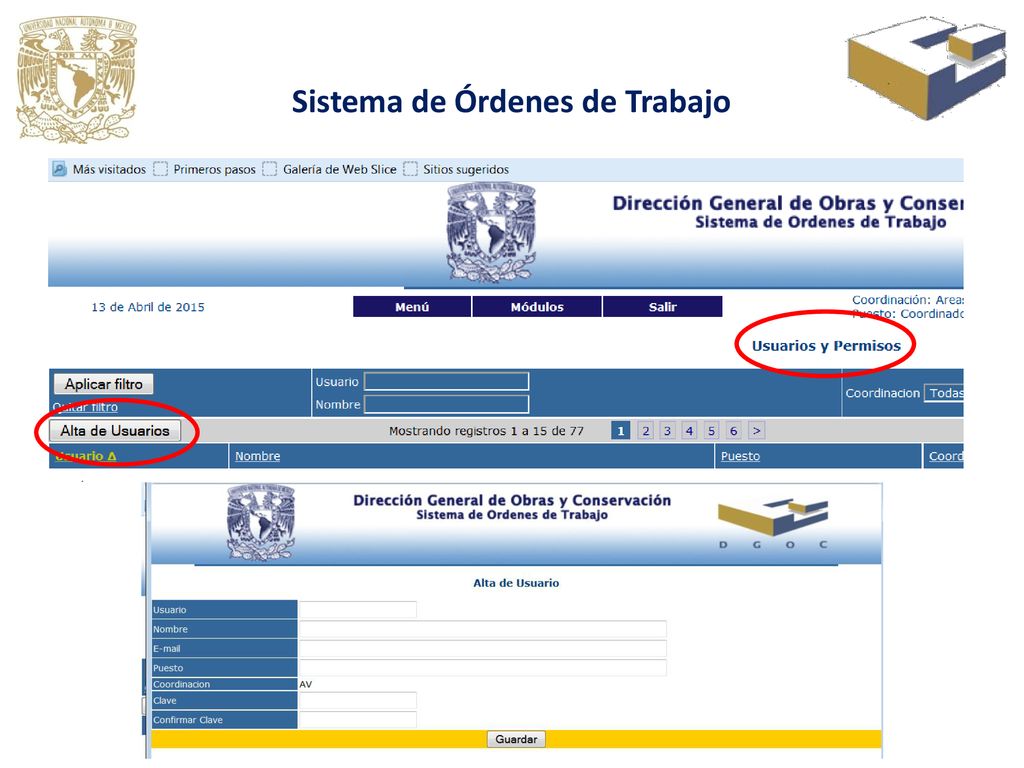Viewport: 1024px width, 768px height.
Task: Go to results page 5
Action: click(711, 431)
